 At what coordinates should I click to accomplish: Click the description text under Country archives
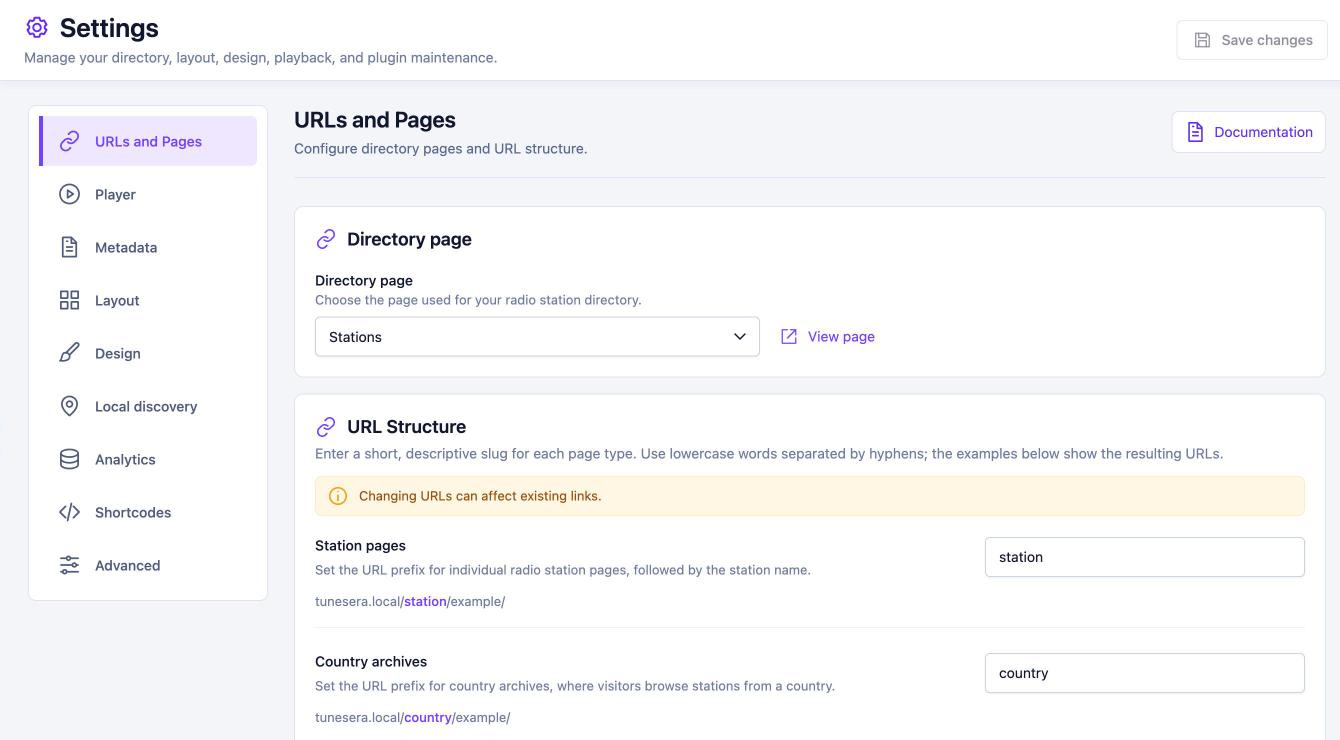pyautogui.click(x=575, y=686)
